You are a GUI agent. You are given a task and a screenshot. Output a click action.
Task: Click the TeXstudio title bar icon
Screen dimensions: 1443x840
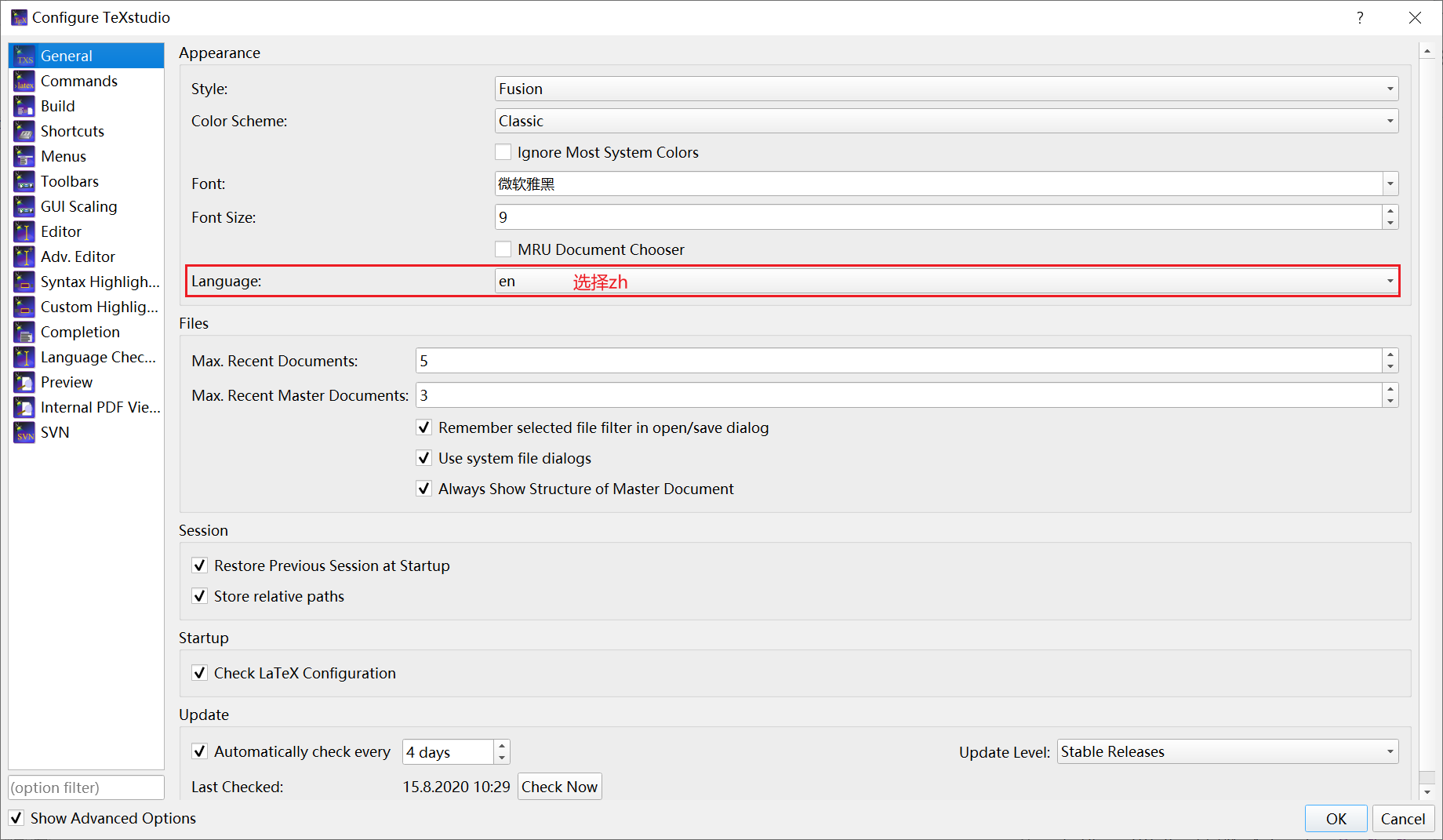[x=19, y=17]
